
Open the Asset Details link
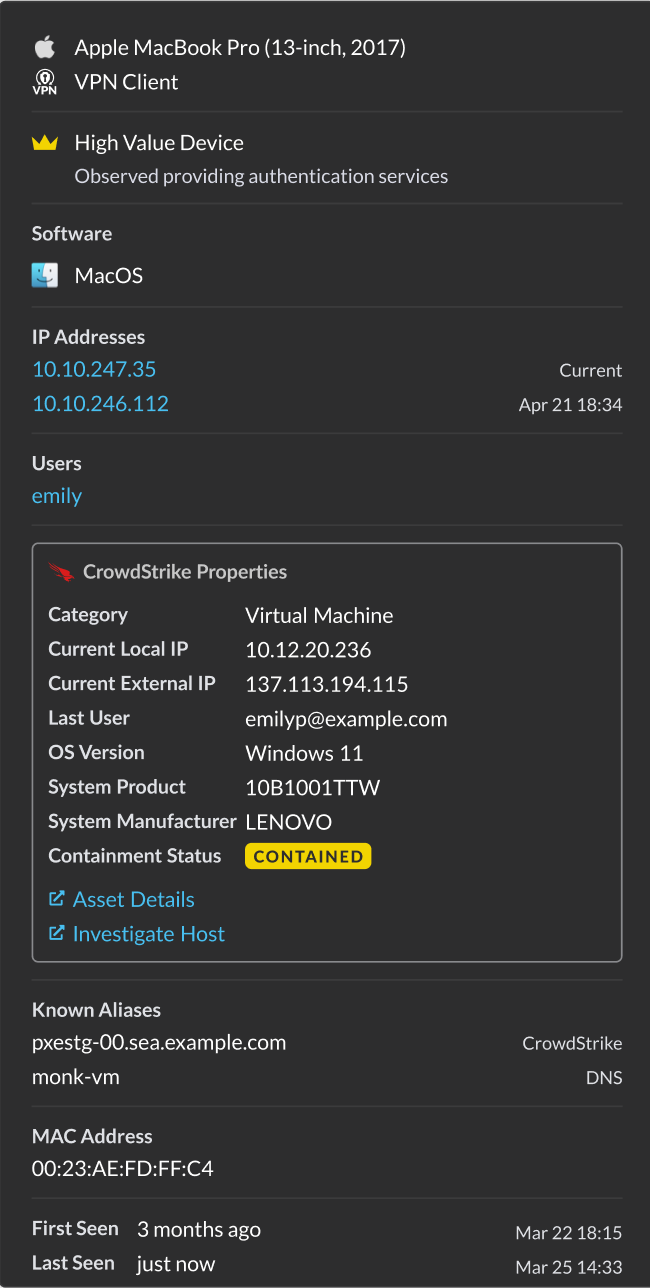(134, 899)
